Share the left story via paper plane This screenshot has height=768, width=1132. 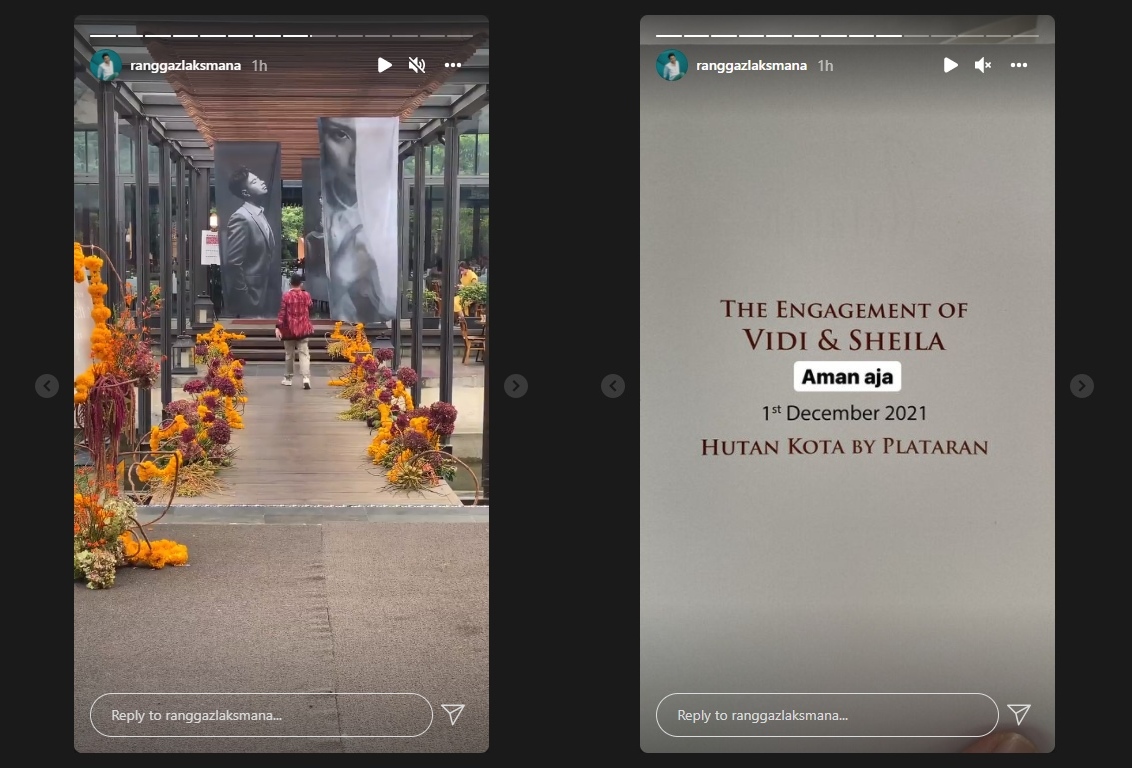453,714
